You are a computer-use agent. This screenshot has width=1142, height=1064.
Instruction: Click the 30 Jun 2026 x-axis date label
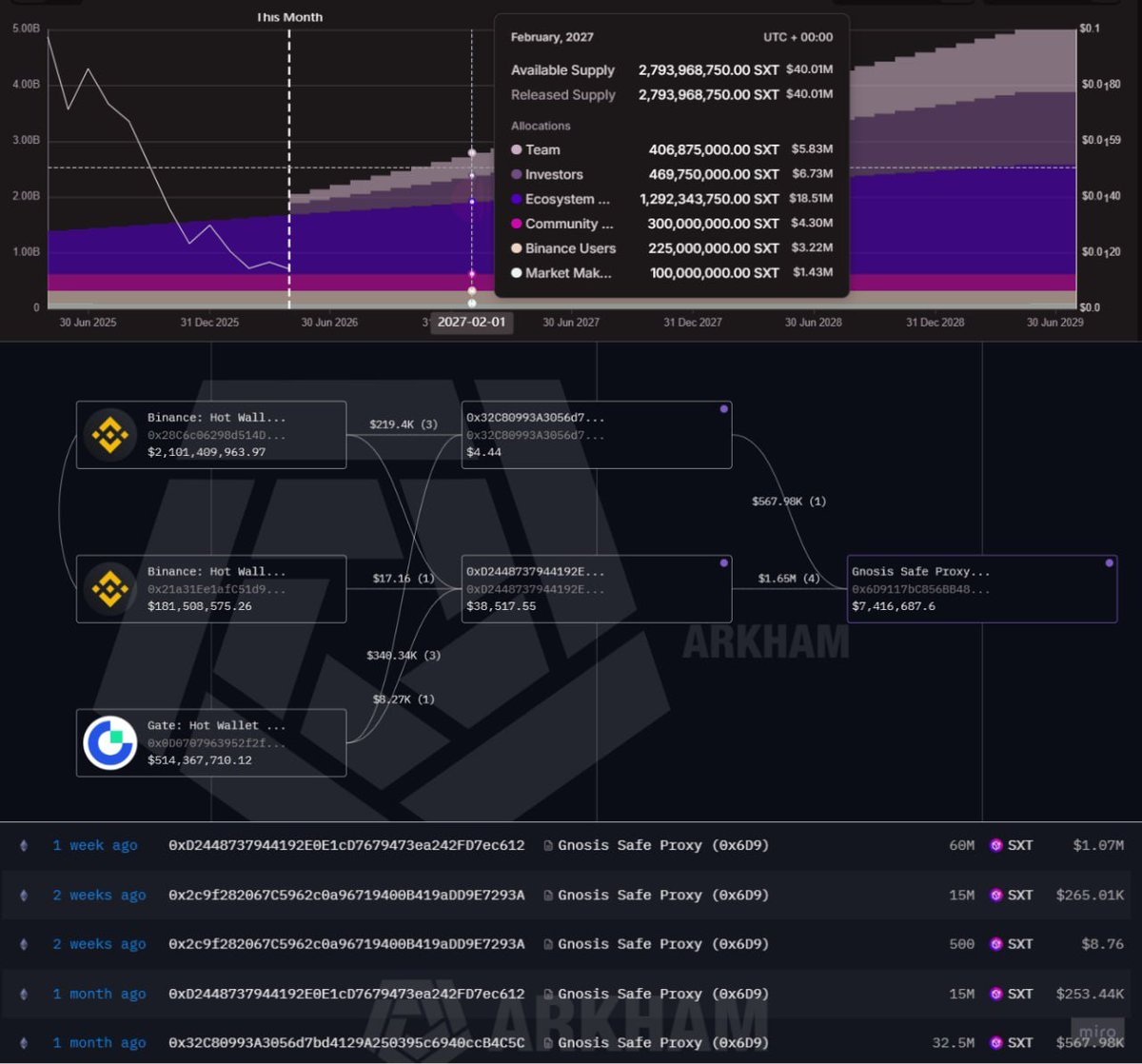(329, 323)
